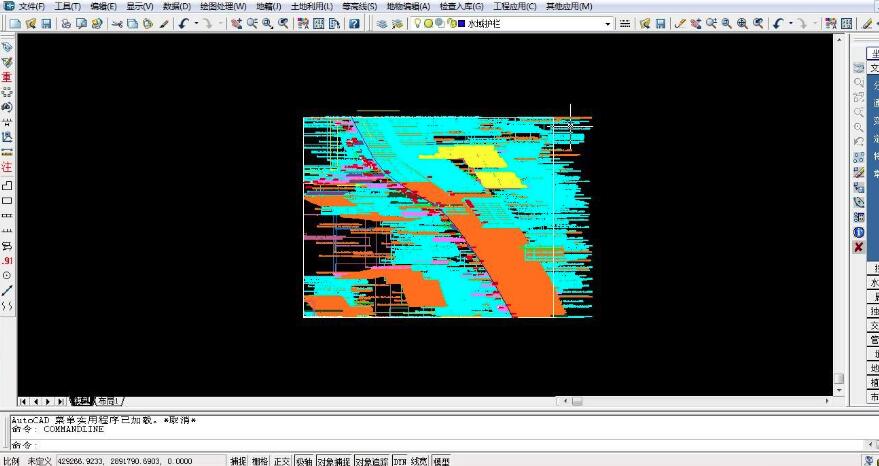Open the 工程应用(C) menu
The height and width of the screenshot is (466, 879).
tap(514, 7)
